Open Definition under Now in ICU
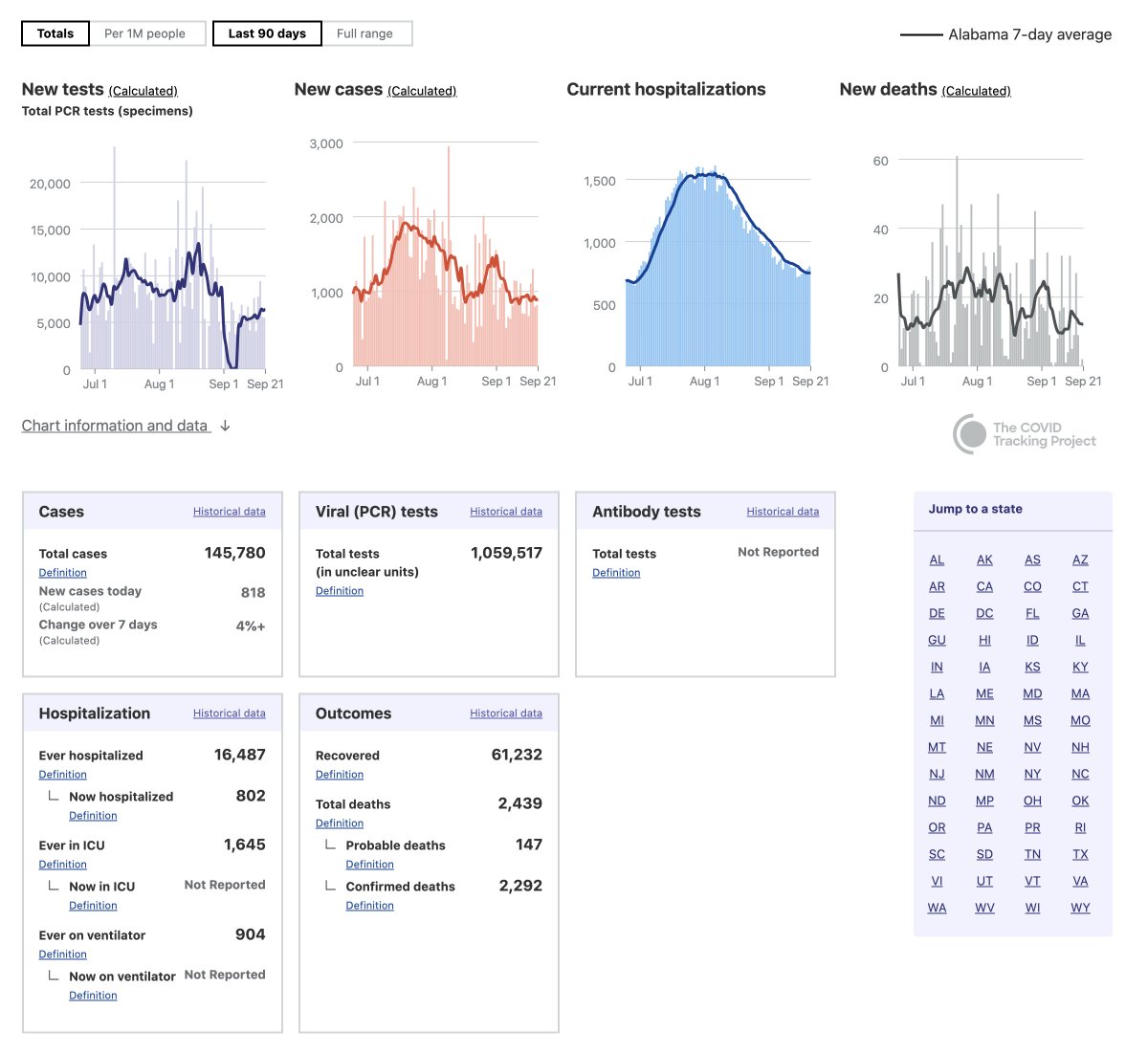 pyautogui.click(x=93, y=906)
